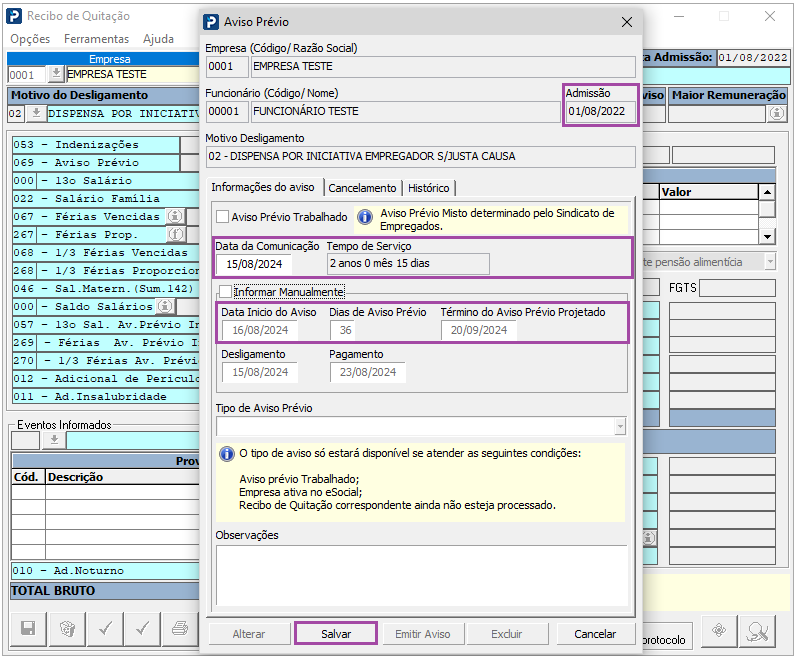Click info icon next to Férias Vencidas
This screenshot has width=795, height=656.
pyautogui.click(x=175, y=216)
